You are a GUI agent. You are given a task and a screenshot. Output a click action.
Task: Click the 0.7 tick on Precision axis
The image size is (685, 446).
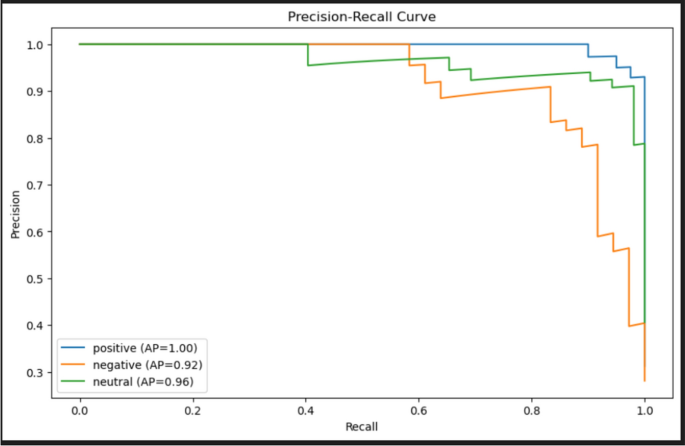pos(36,185)
